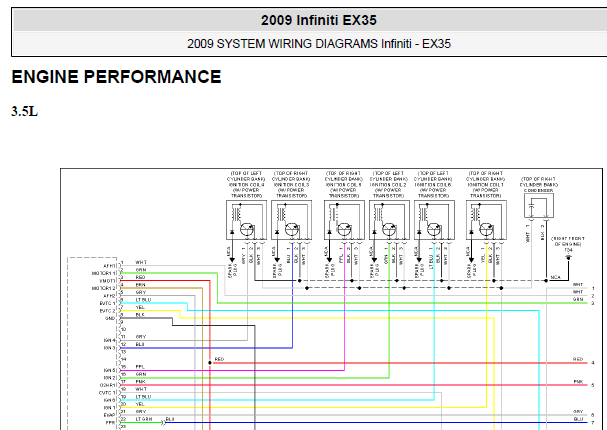Click the 'FPR' pin label
The image size is (607, 430).
(110, 423)
